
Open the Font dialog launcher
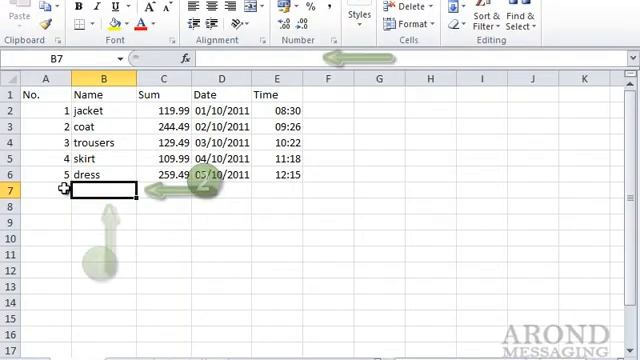172,40
